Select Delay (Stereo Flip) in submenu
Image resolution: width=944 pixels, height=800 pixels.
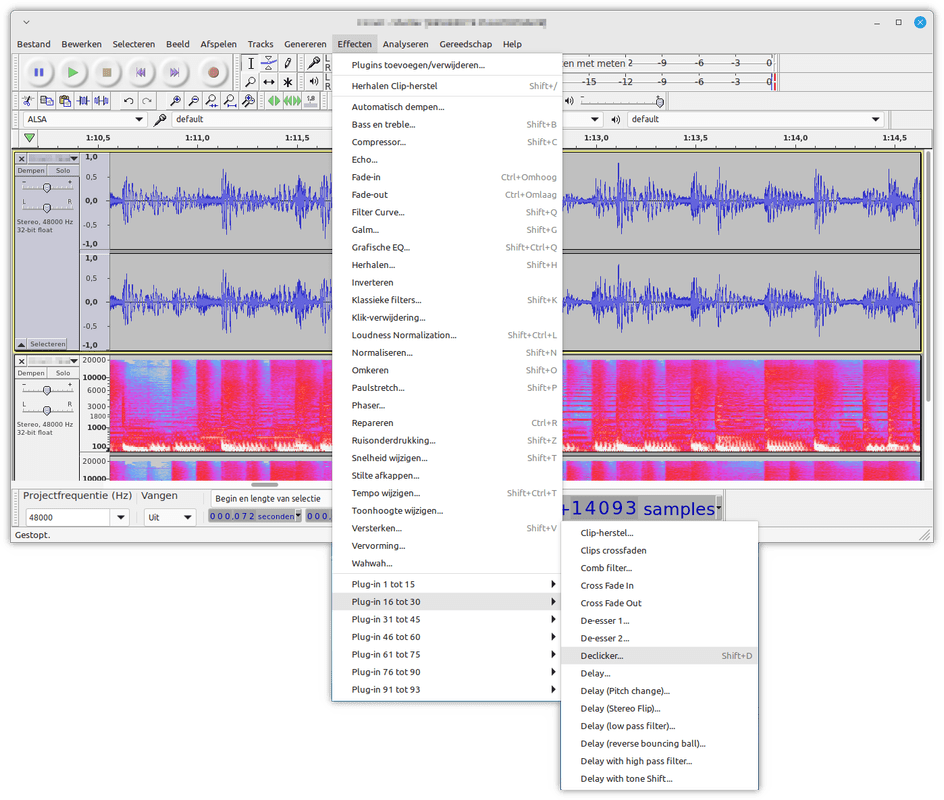coord(659,709)
